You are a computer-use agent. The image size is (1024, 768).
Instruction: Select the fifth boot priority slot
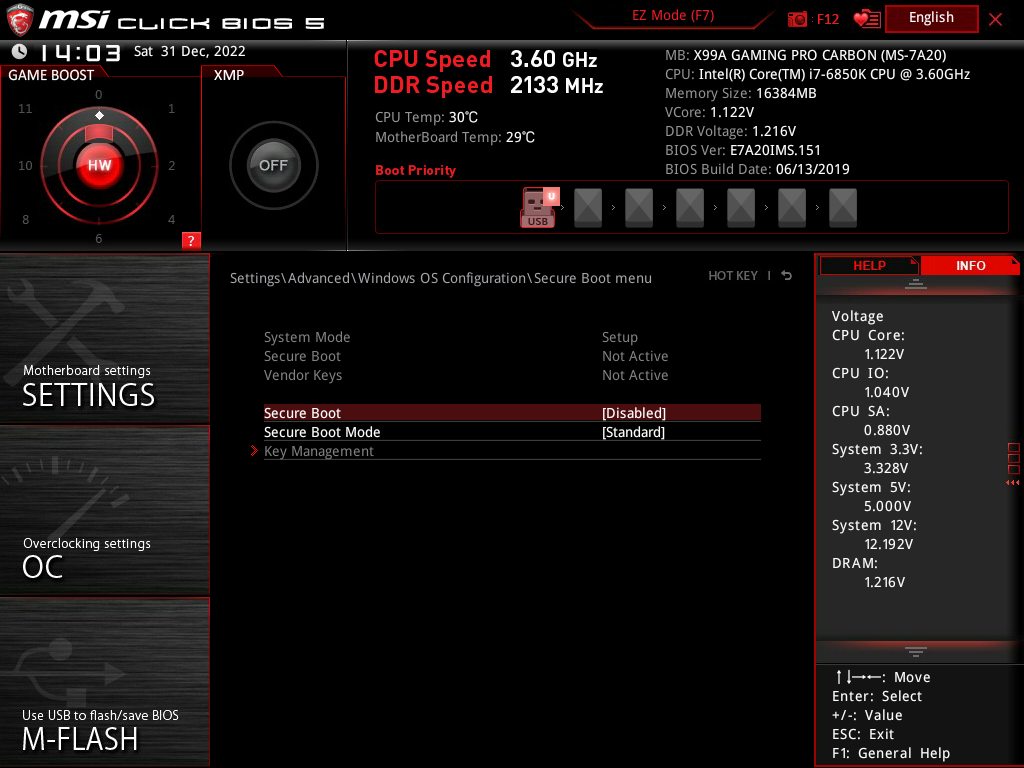tap(741, 208)
